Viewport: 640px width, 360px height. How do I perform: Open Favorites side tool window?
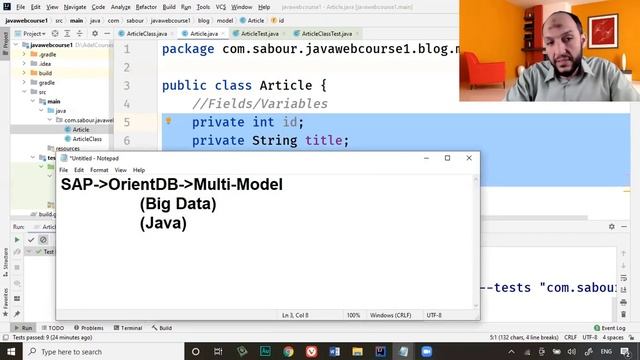5,302
